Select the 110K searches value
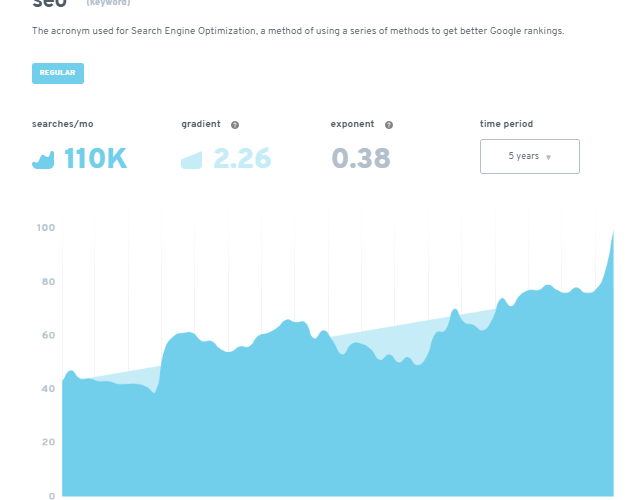 (x=96, y=158)
